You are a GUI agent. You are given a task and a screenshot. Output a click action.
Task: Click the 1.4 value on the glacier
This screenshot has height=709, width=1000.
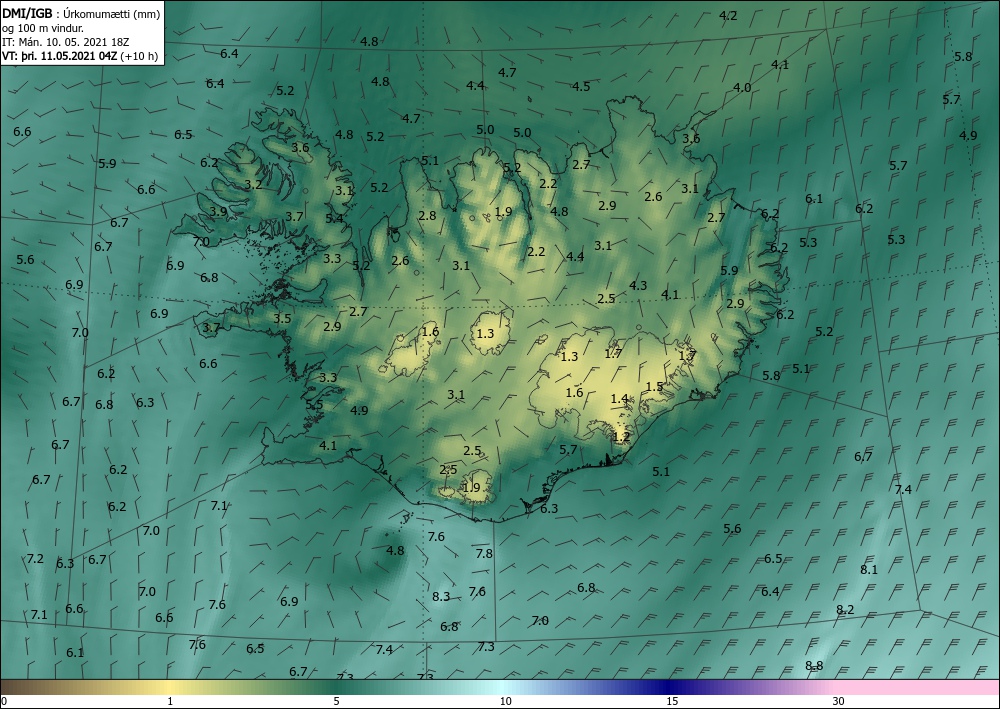click(x=620, y=399)
